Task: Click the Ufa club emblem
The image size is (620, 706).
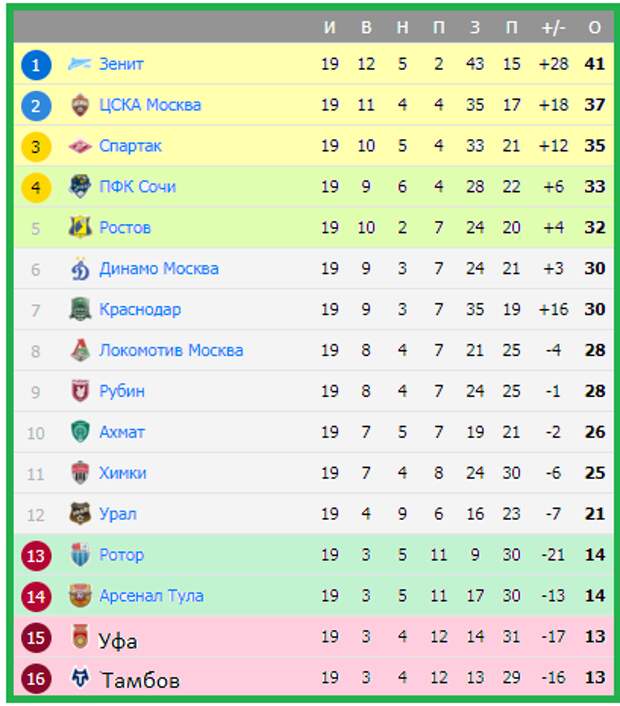Action: point(80,637)
